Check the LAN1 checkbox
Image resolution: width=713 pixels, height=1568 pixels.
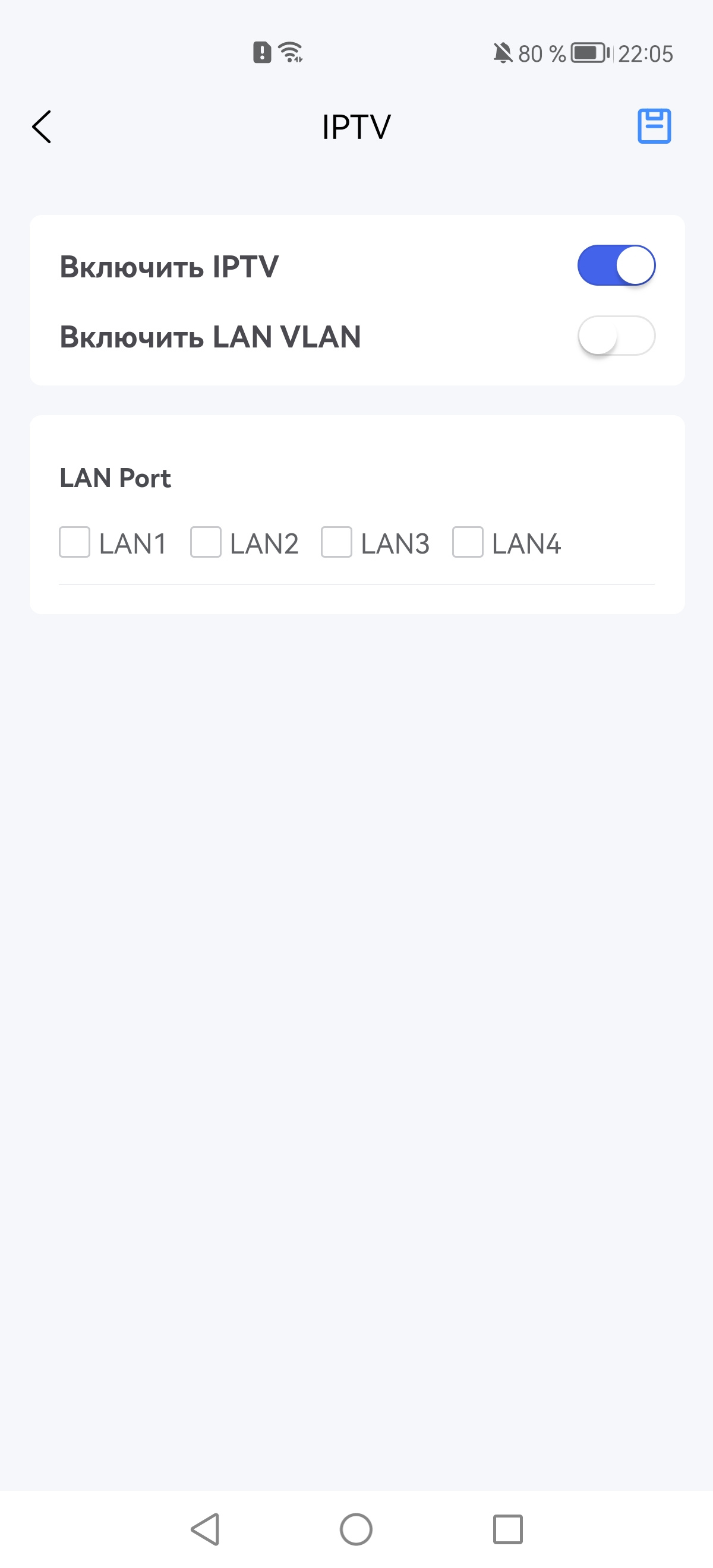pos(74,542)
